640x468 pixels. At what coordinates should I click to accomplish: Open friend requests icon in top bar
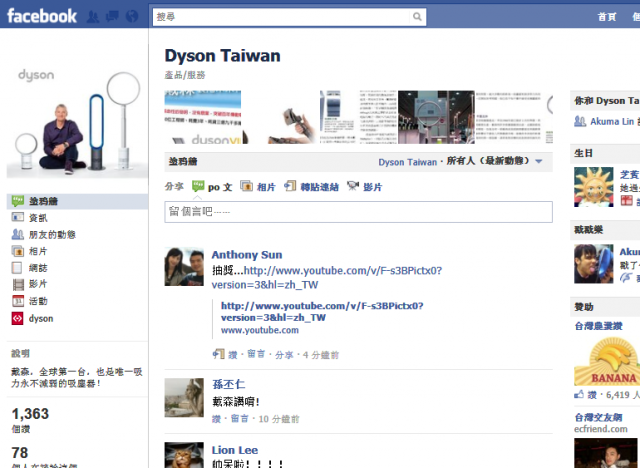coord(93,17)
